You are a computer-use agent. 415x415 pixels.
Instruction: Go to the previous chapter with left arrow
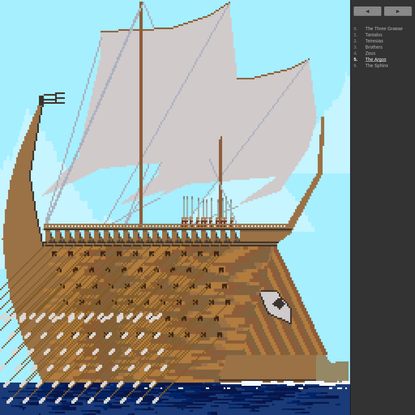[367, 11]
